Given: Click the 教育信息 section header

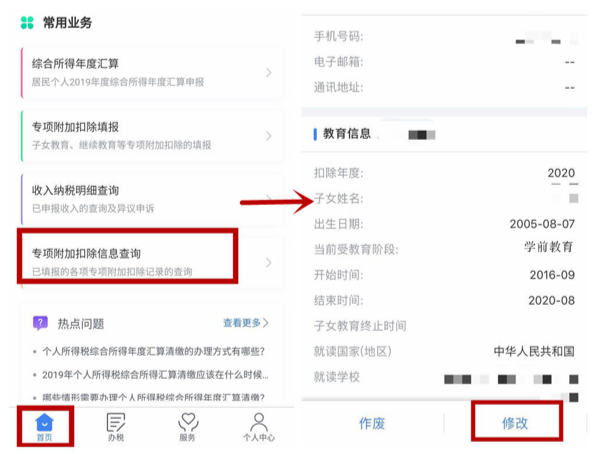Looking at the screenshot, I should (347, 134).
